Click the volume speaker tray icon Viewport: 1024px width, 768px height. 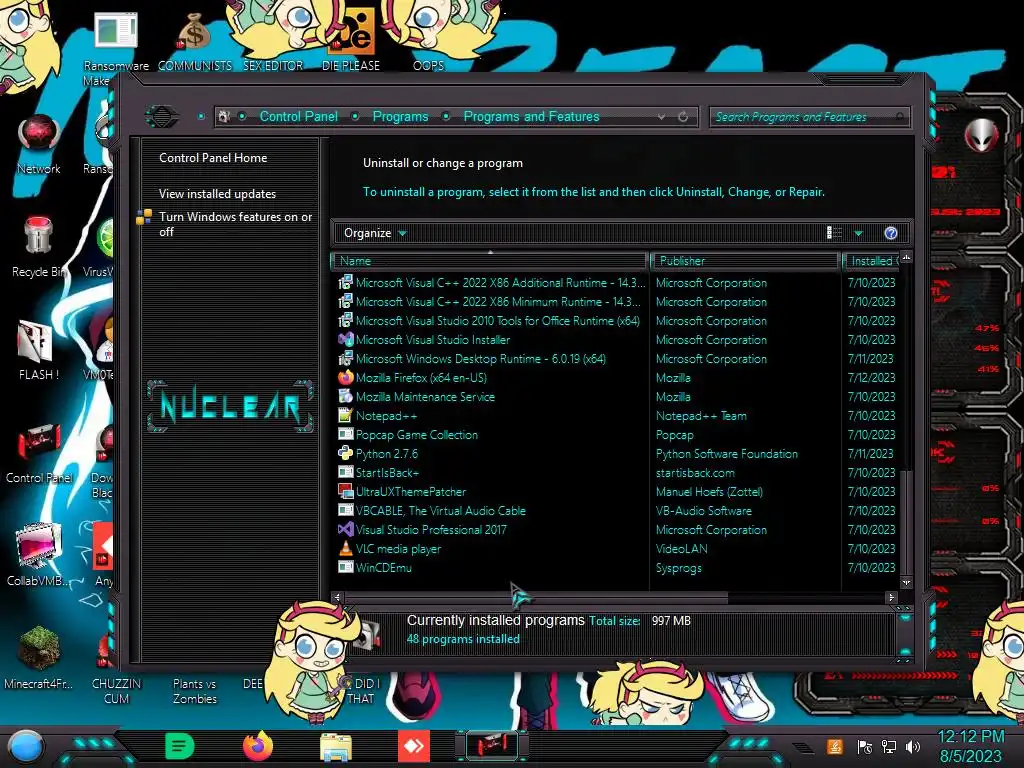[913, 746]
